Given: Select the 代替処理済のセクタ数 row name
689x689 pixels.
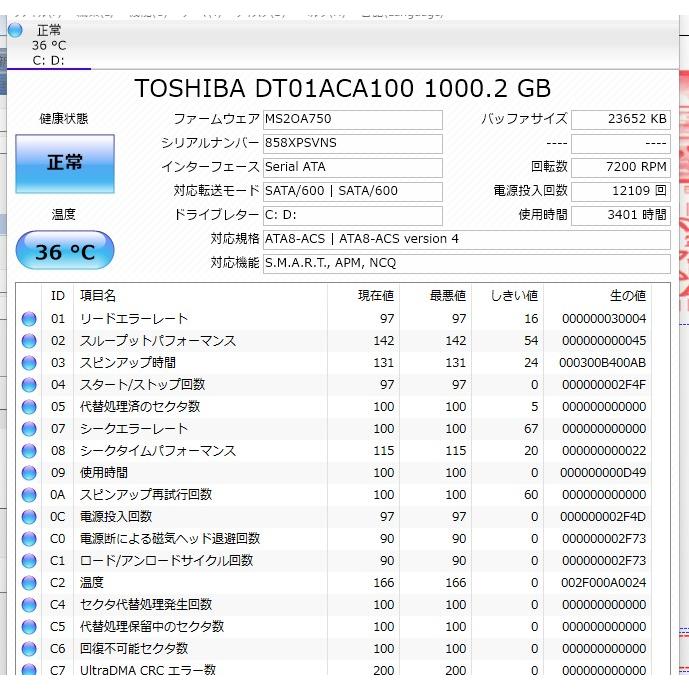Looking at the screenshot, I should click(140, 407).
